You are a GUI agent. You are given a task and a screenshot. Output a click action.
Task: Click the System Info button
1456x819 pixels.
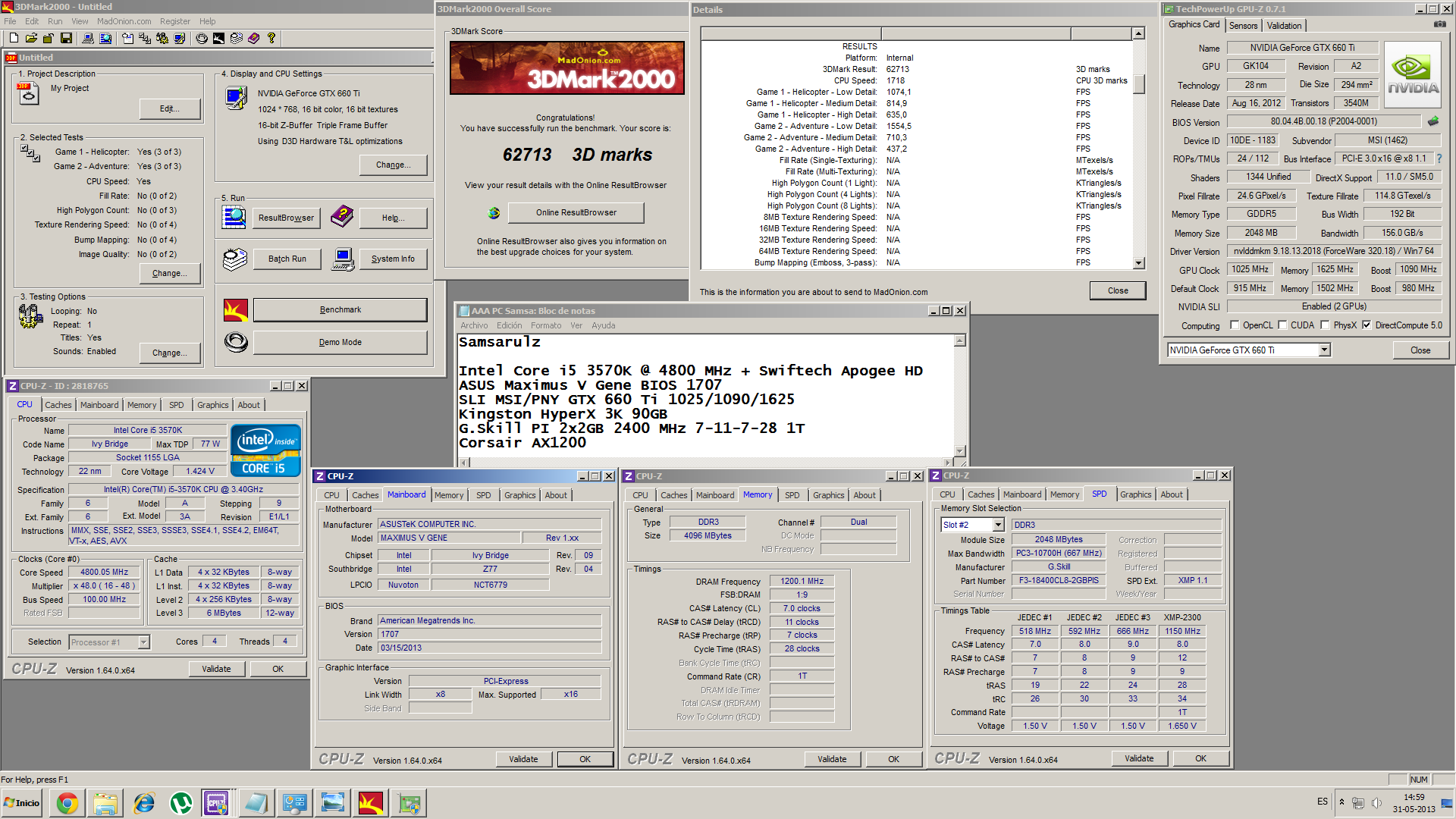pos(393,259)
